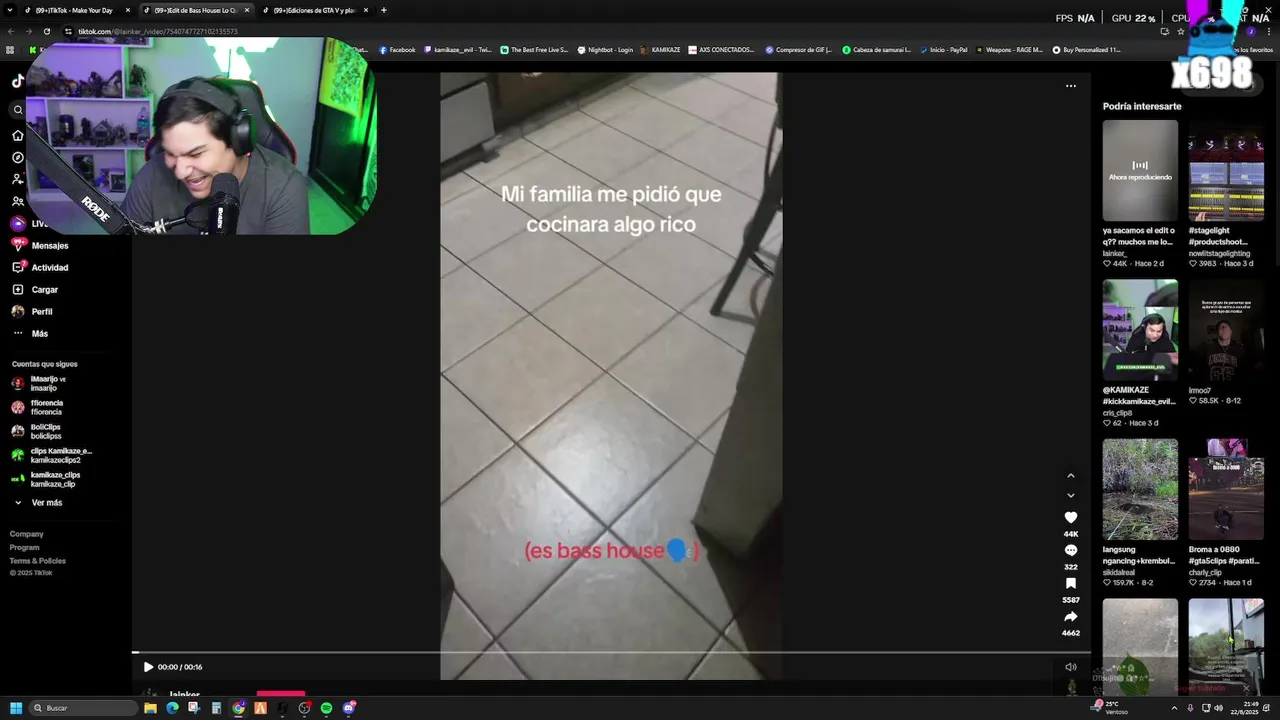Play the video

pyautogui.click(x=148, y=667)
